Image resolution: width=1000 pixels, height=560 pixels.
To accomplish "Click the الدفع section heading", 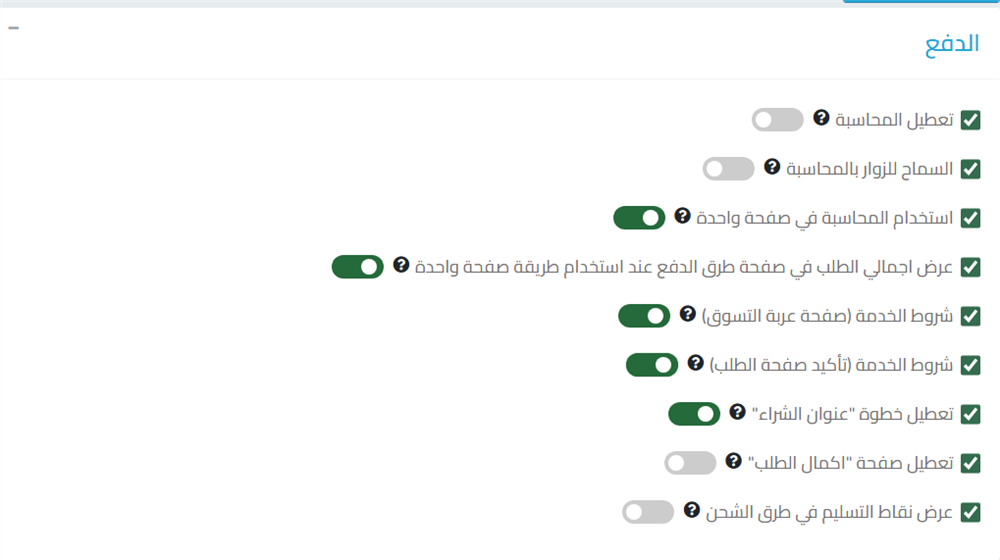I will pyautogui.click(x=952, y=48).
